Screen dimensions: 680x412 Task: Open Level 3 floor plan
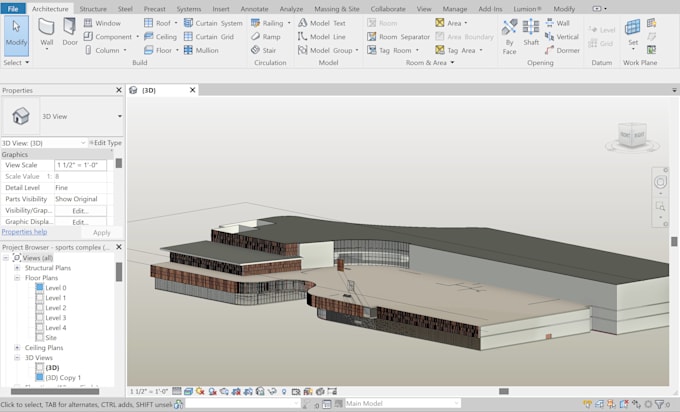tap(56, 317)
